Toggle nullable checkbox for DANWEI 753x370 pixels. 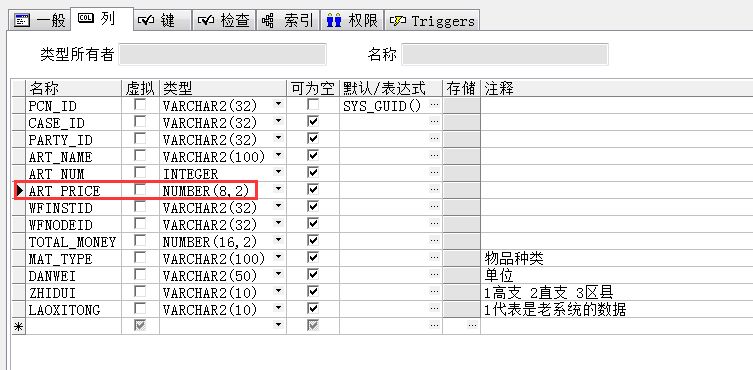coord(313,274)
